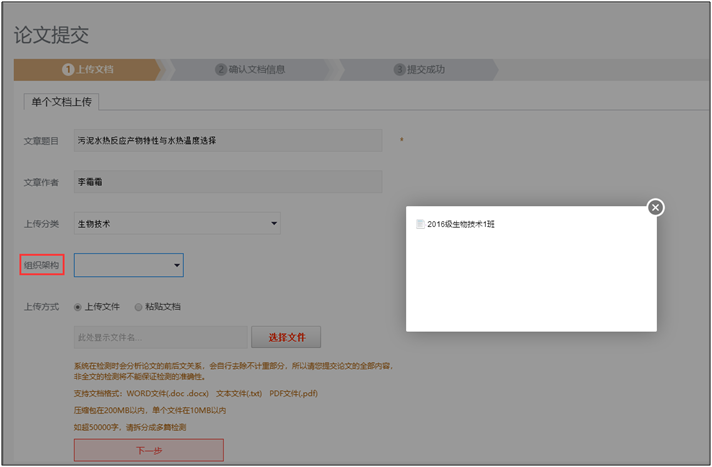This screenshot has width=712, height=467.
Task: Focus the 文章题目 input field
Action: pos(228,140)
